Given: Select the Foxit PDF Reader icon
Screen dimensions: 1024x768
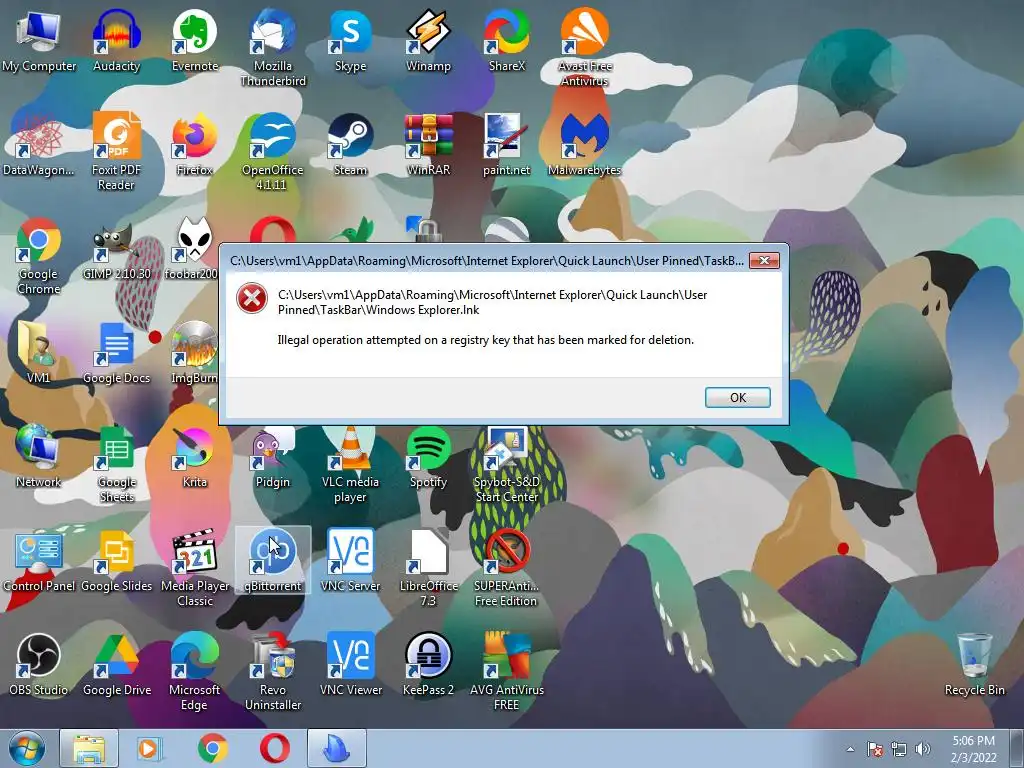Looking at the screenshot, I should pos(116,152).
